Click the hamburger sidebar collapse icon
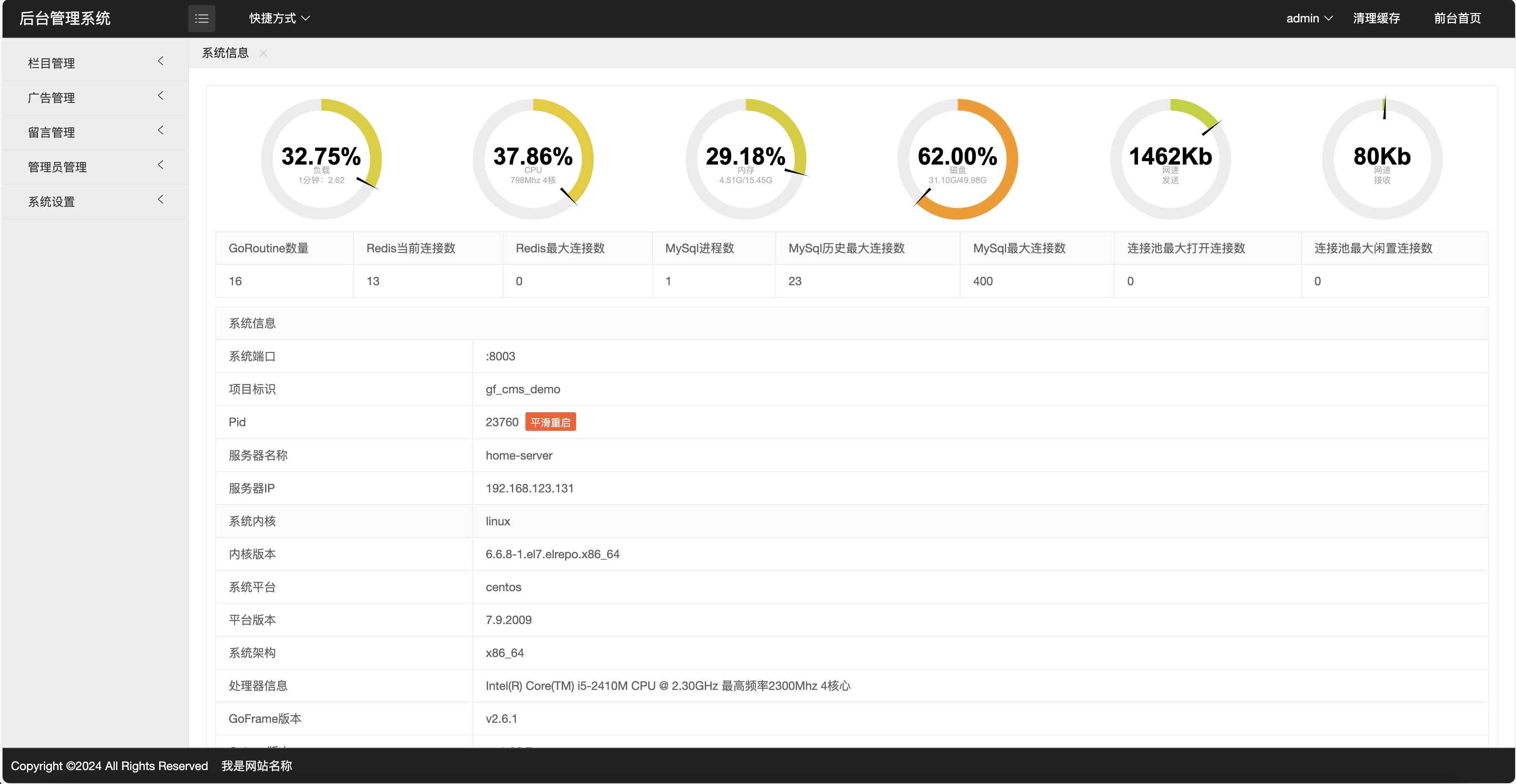This screenshot has width=1516, height=784. tap(201, 18)
